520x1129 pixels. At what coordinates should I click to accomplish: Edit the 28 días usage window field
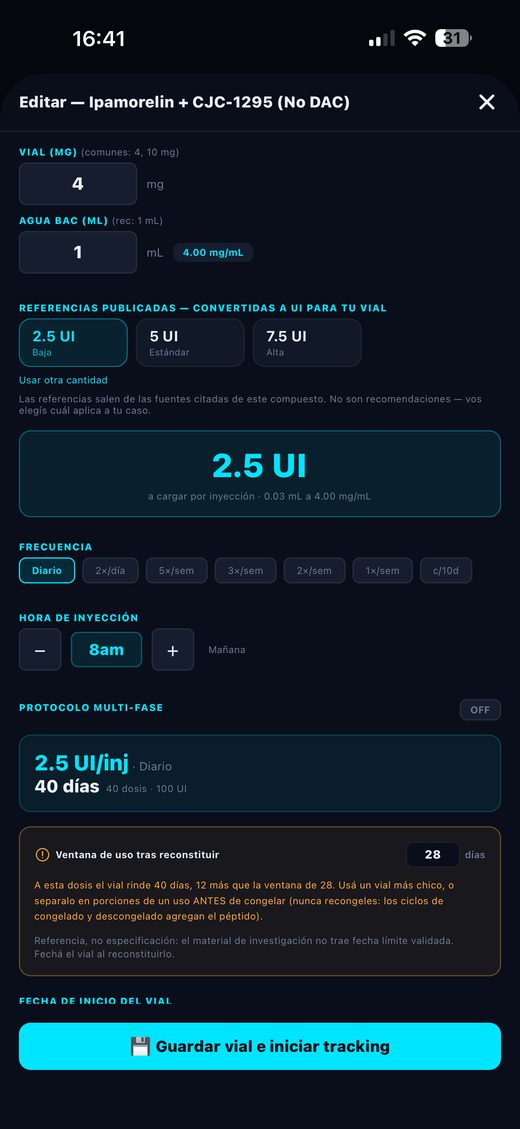coord(433,855)
